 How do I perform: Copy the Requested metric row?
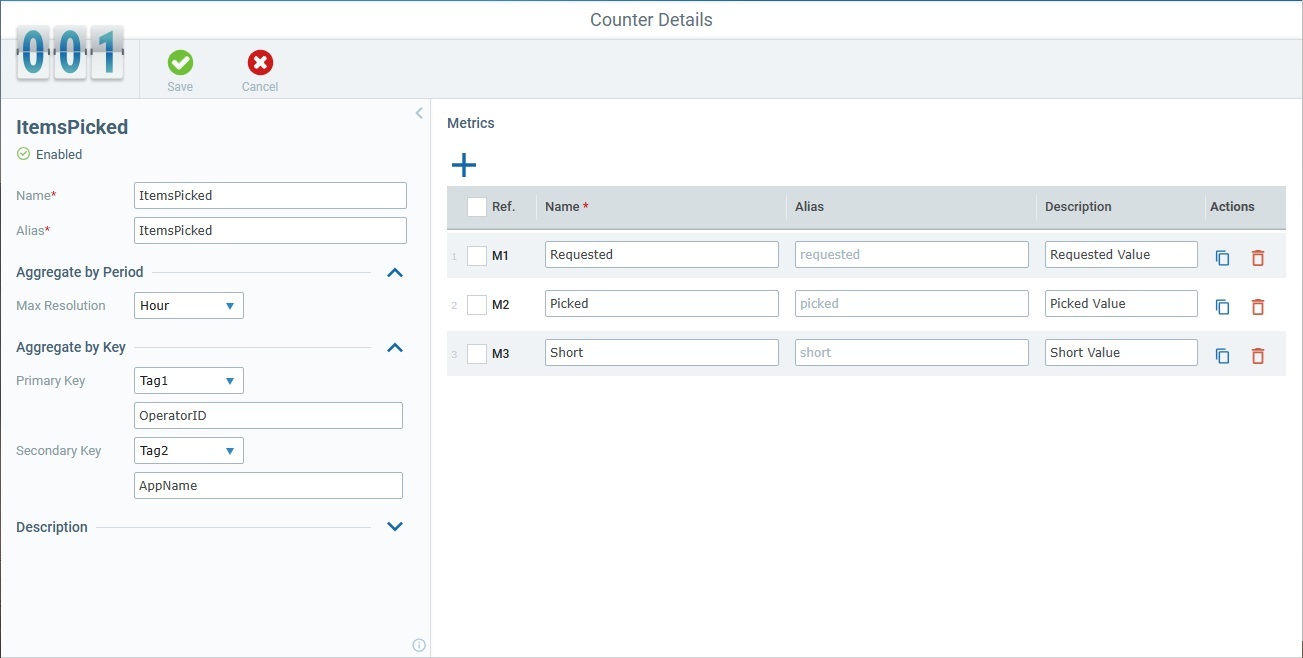coord(1222,257)
